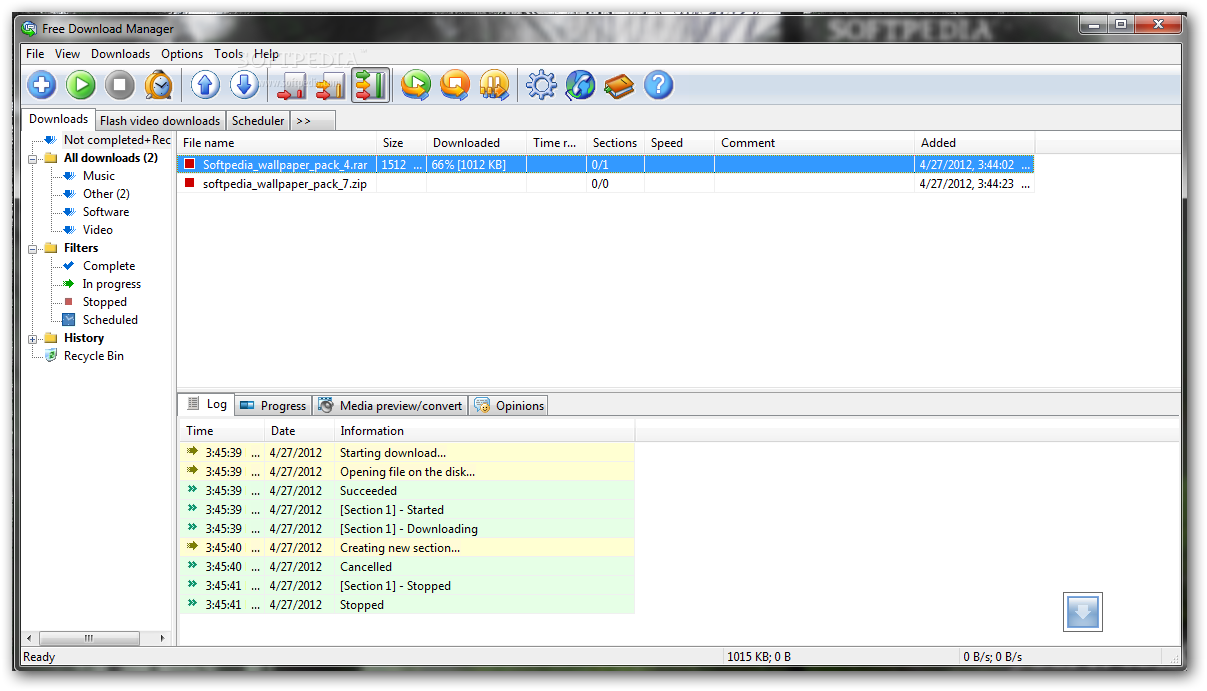Enable medium traffic mode (orange bars)
The height and width of the screenshot is (691, 1207).
pyautogui.click(x=331, y=86)
